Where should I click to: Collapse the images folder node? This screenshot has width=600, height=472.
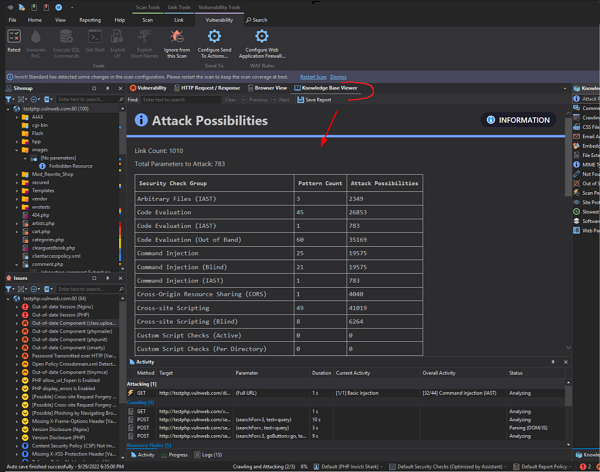(18, 150)
